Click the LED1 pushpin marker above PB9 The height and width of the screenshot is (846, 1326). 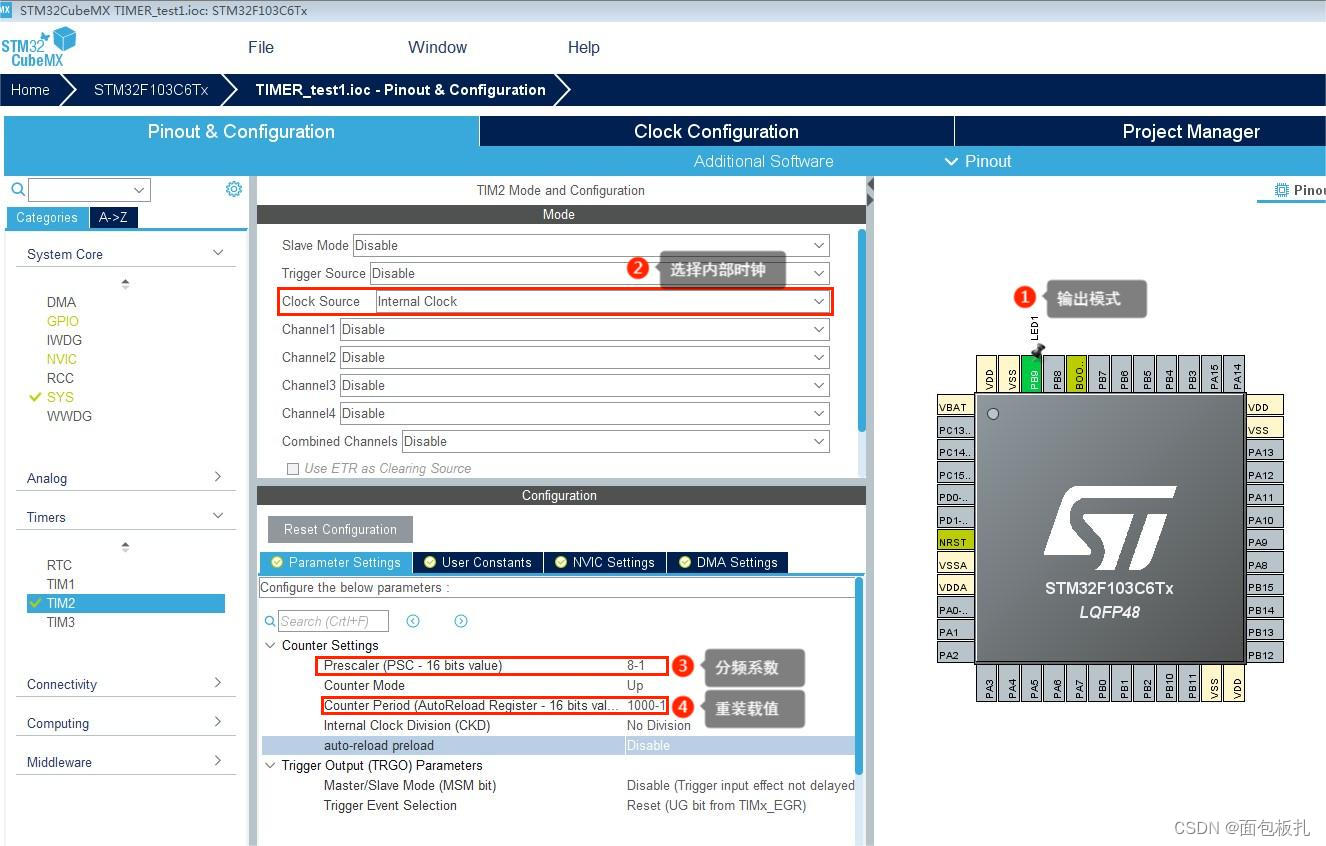(1037, 350)
